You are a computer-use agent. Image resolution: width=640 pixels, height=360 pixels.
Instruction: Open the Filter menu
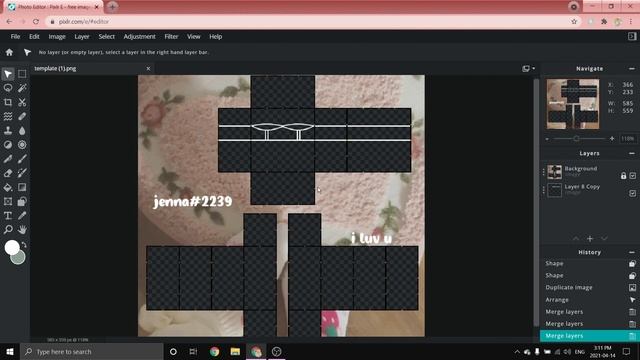pyautogui.click(x=171, y=36)
